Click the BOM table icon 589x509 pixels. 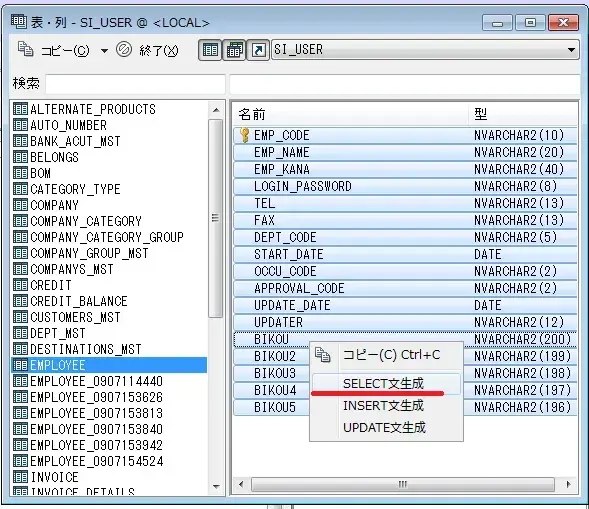pyautogui.click(x=20, y=173)
